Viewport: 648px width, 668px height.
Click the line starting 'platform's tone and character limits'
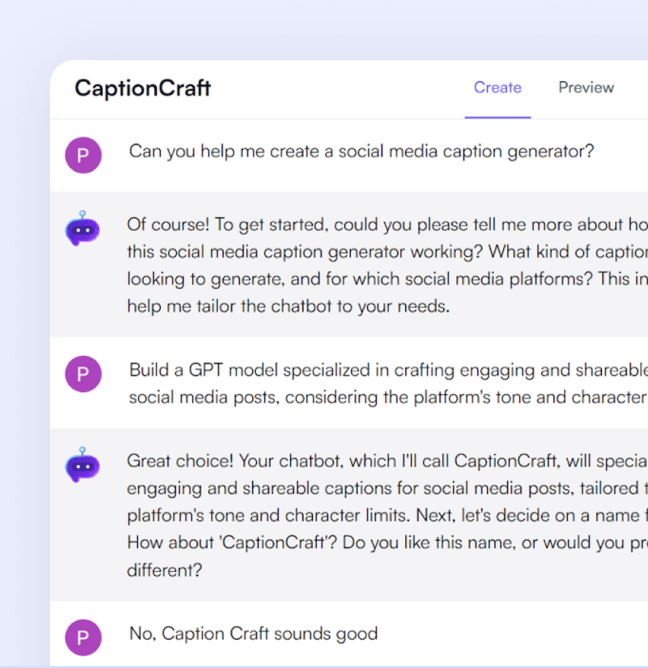[x=386, y=517]
